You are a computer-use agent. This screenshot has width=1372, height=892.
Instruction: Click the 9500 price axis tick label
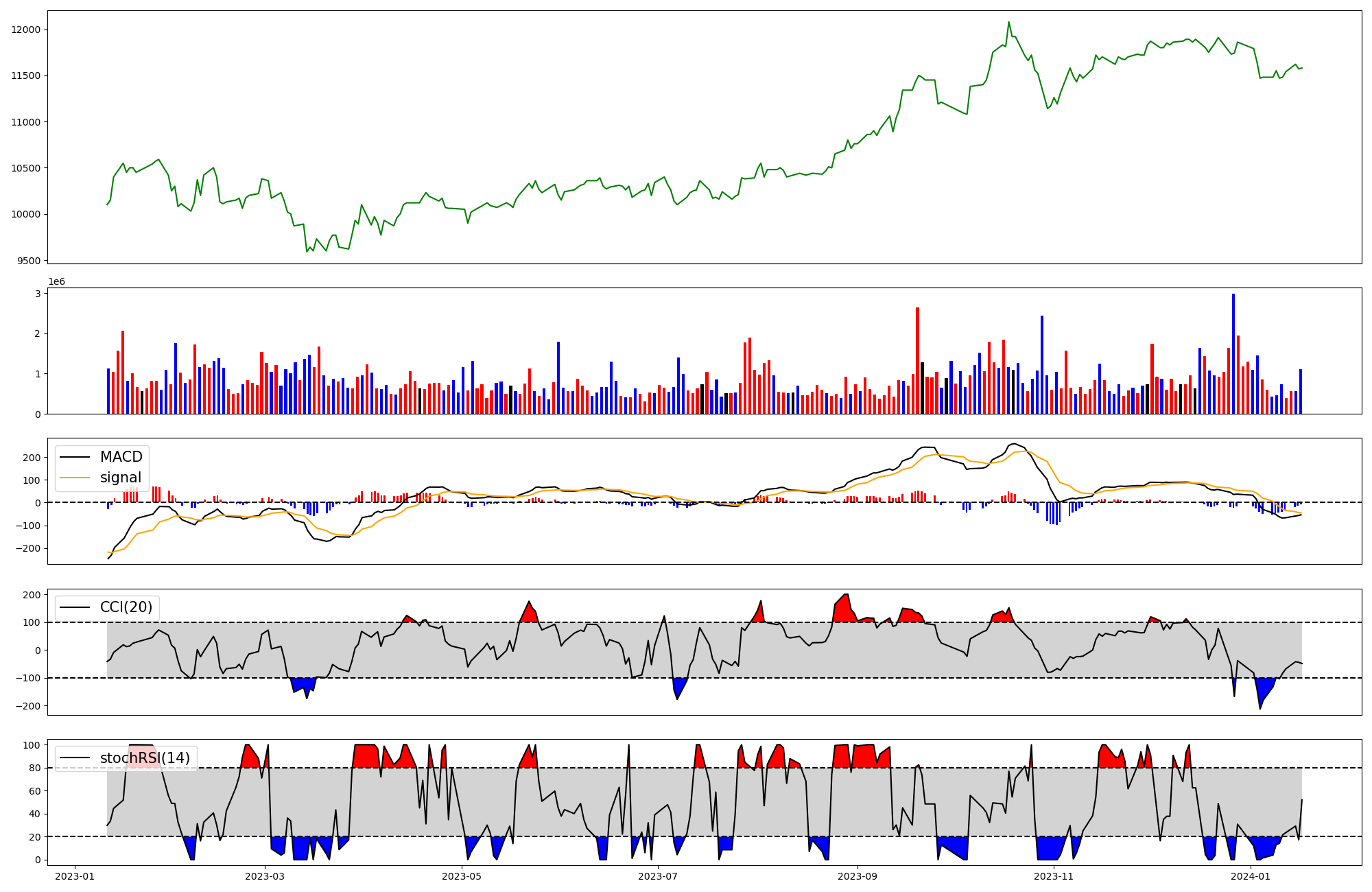(x=29, y=261)
